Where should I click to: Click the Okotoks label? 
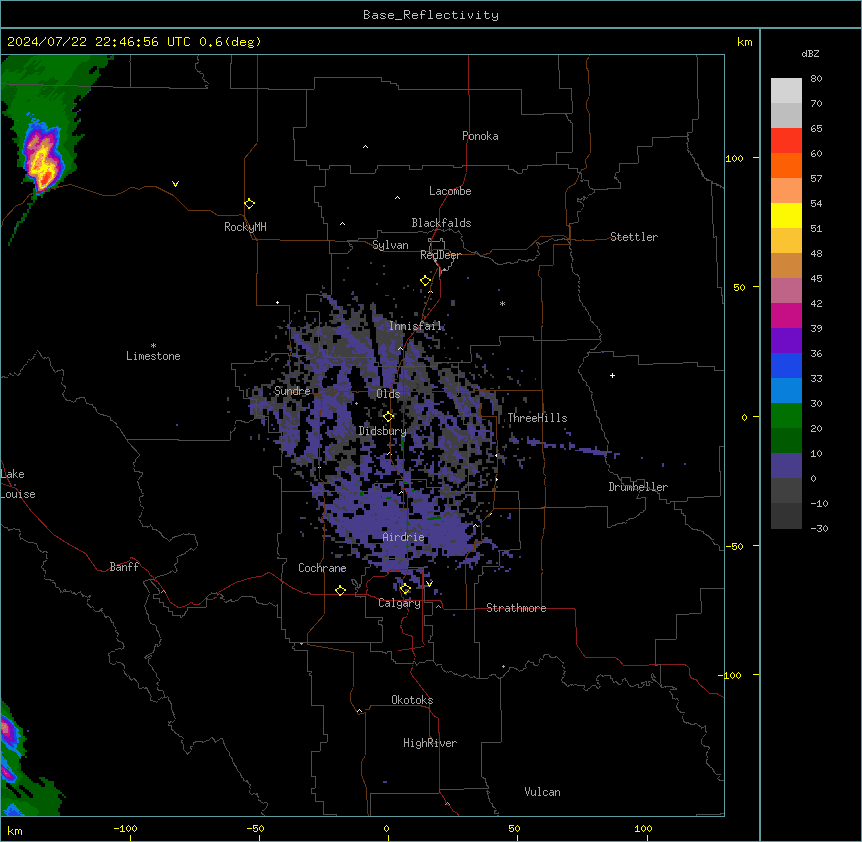pyautogui.click(x=412, y=700)
